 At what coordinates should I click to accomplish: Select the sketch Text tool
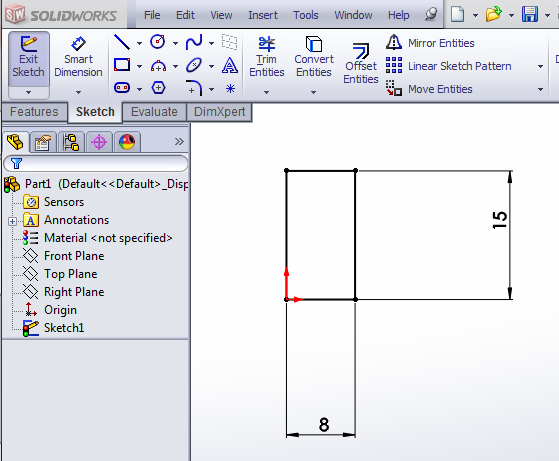click(230, 65)
